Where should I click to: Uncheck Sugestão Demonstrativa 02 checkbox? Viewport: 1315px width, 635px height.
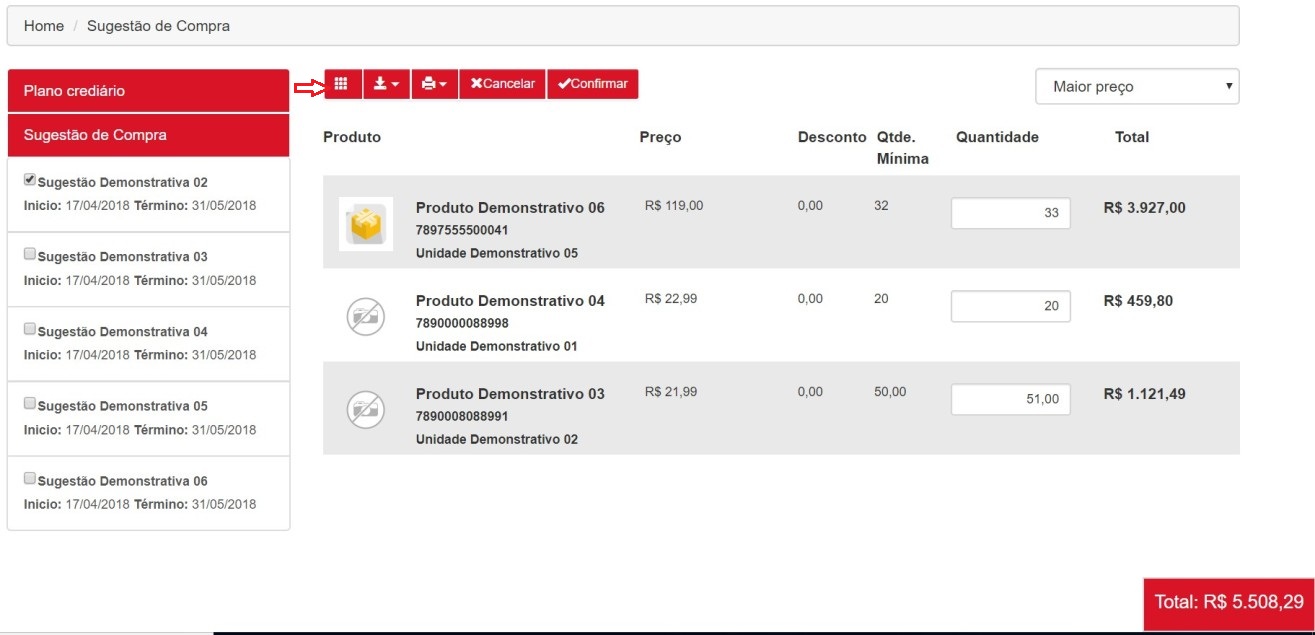pos(30,180)
